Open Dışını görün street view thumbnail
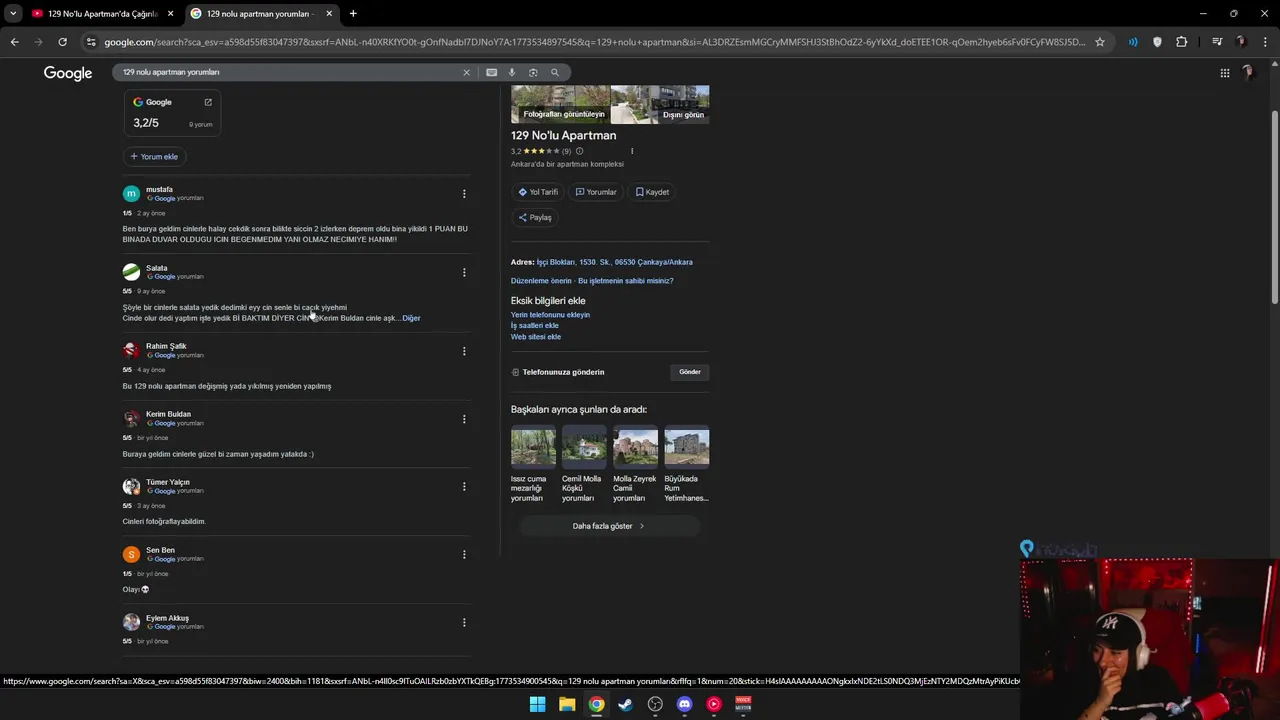Image resolution: width=1280 pixels, height=720 pixels. pos(660,104)
